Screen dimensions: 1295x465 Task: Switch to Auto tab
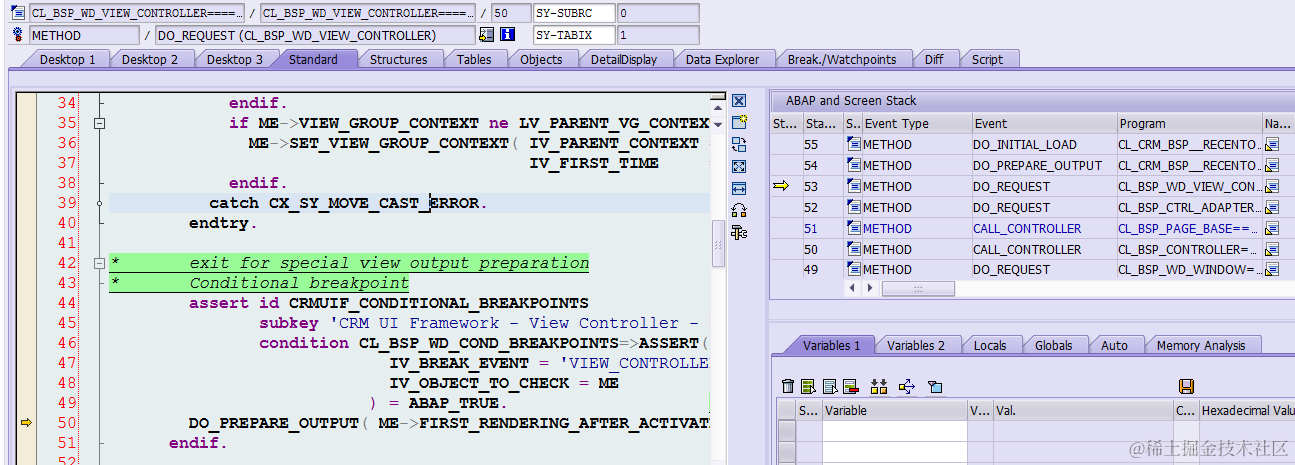pos(1114,345)
